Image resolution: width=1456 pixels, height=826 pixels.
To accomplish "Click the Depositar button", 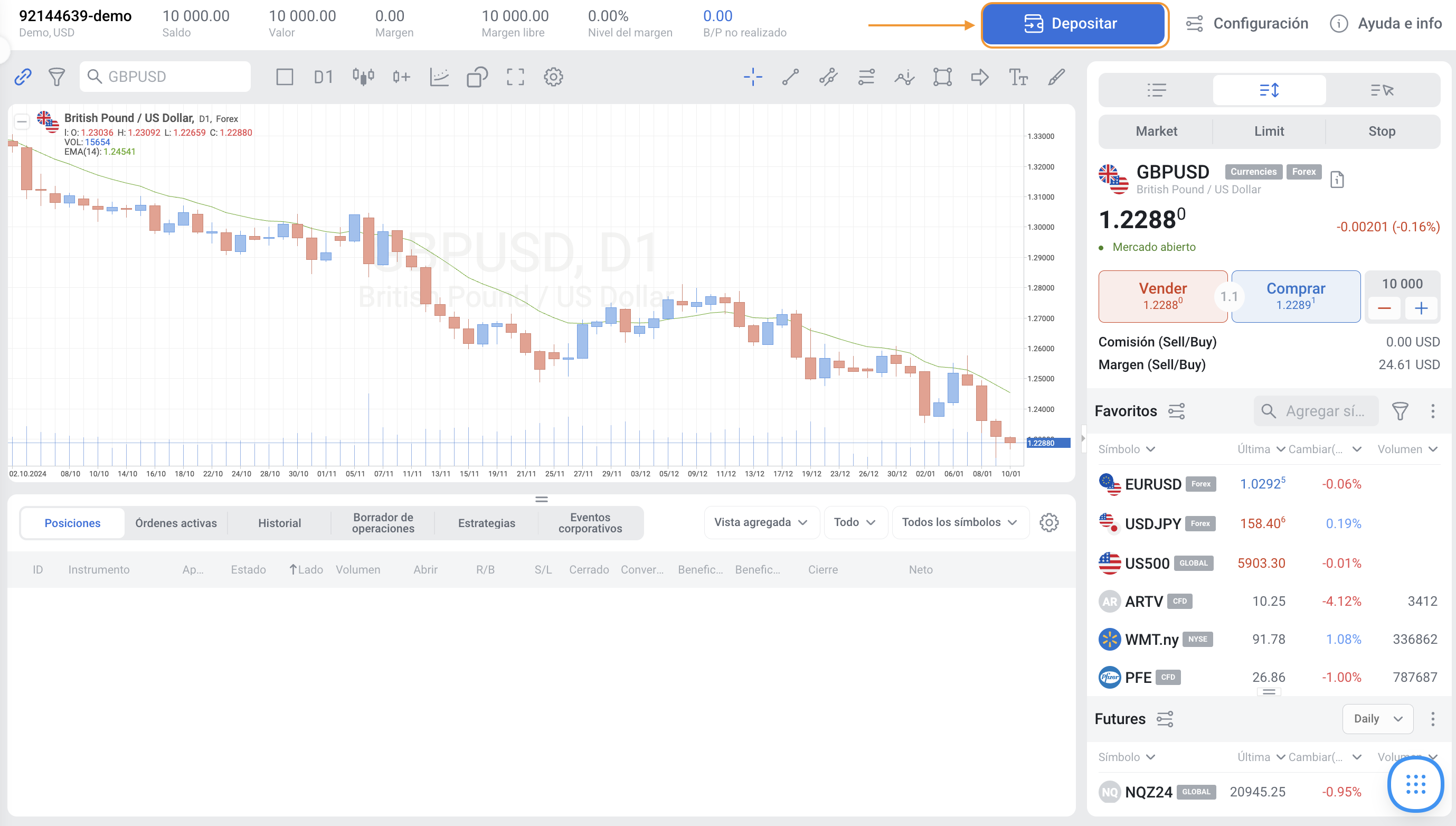I will point(1073,24).
